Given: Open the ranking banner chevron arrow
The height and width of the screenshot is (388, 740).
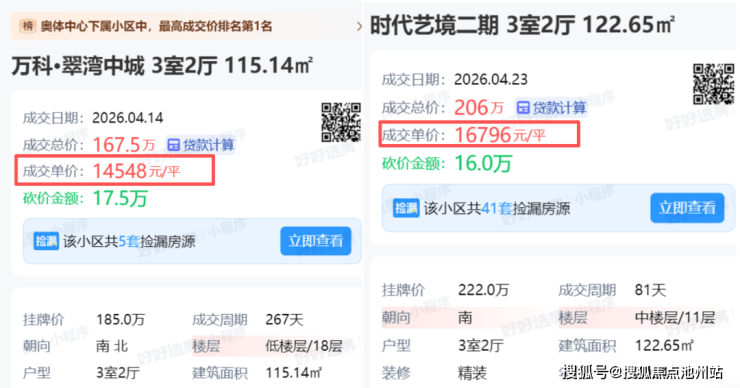Looking at the screenshot, I should [359, 26].
